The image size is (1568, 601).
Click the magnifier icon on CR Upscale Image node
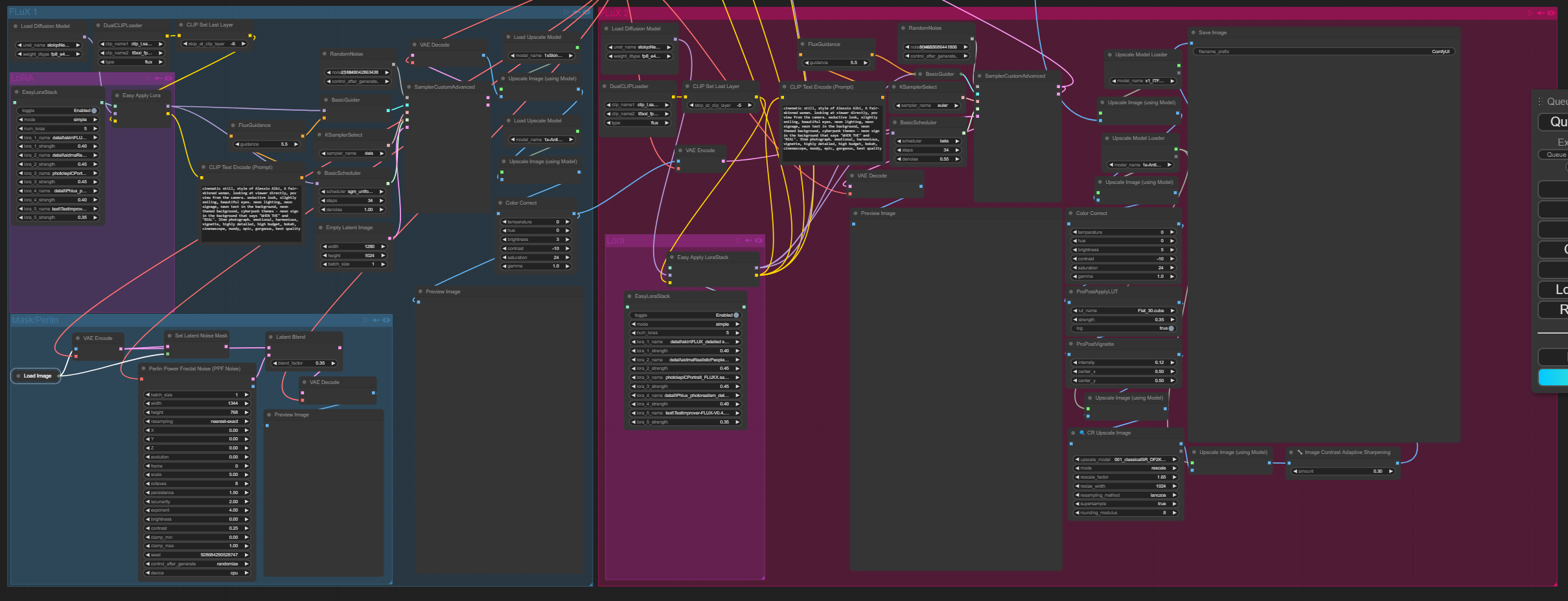point(1081,433)
